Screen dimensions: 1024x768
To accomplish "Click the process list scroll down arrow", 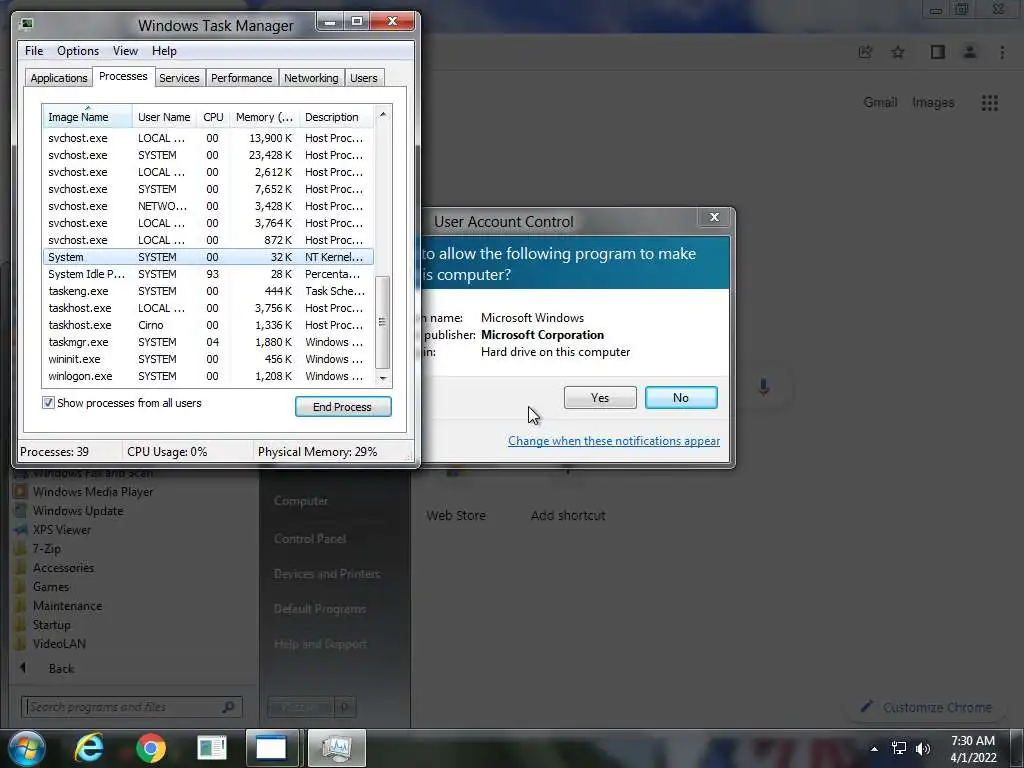I will [383, 378].
